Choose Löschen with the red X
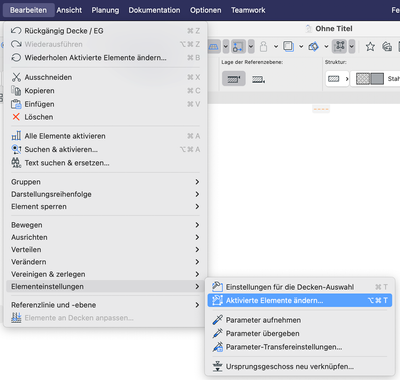 [x=105, y=117]
